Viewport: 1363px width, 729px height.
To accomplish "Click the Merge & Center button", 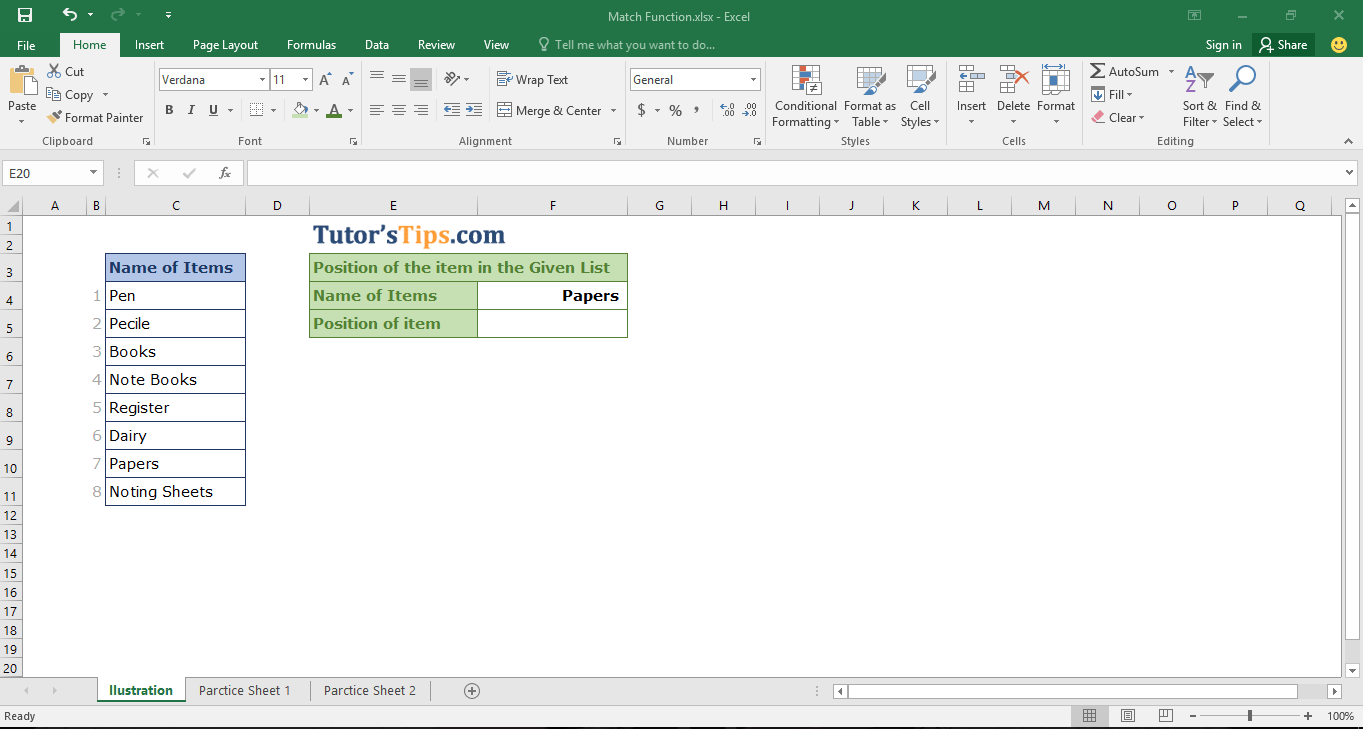I will pyautogui.click(x=550, y=111).
